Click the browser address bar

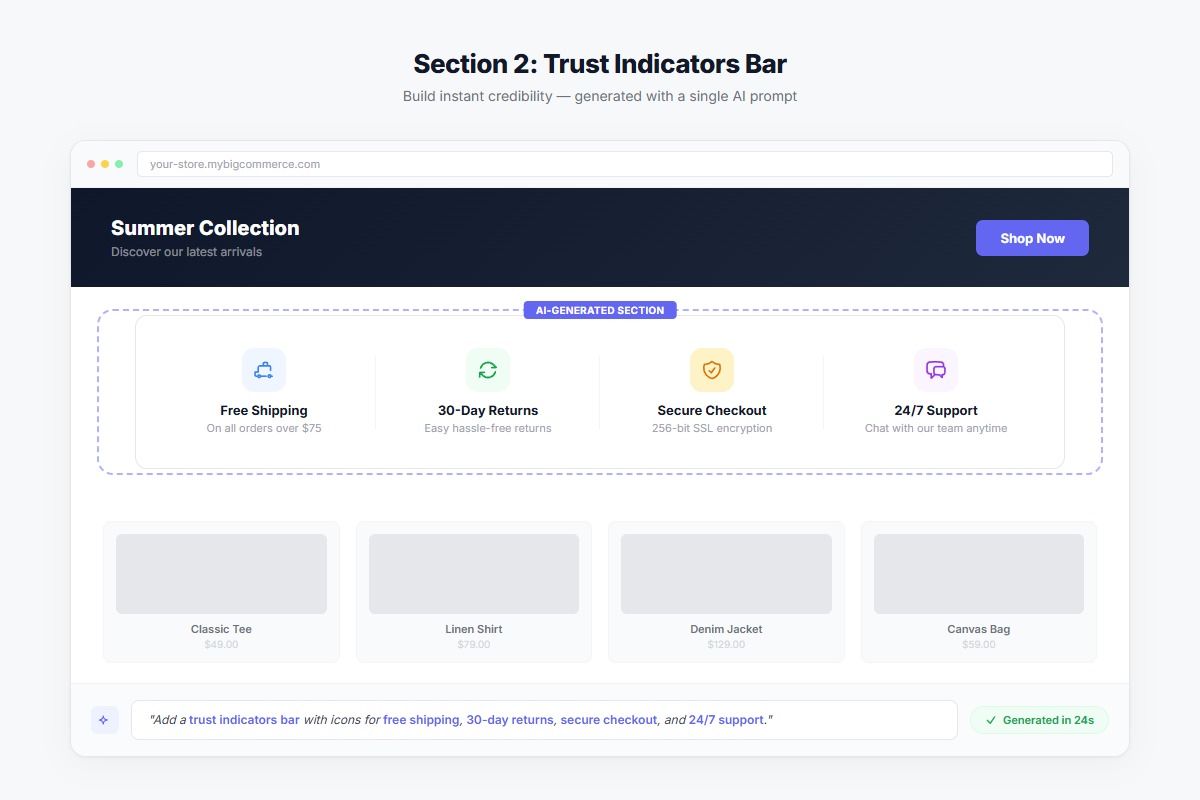625,163
